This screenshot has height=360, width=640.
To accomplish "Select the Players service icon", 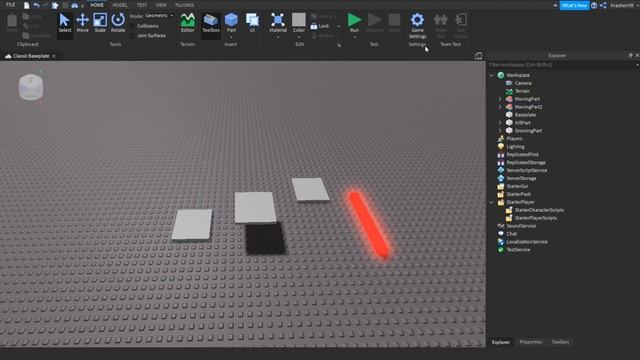I will [x=501, y=139].
